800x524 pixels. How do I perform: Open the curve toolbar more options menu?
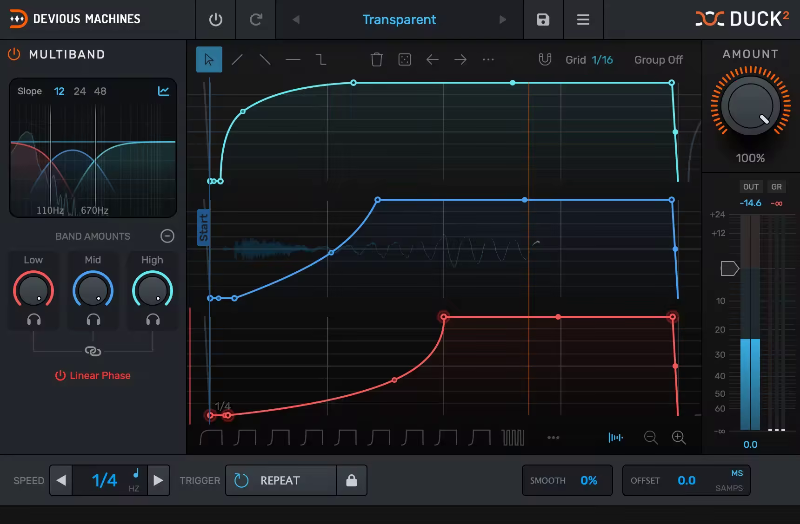(488, 59)
